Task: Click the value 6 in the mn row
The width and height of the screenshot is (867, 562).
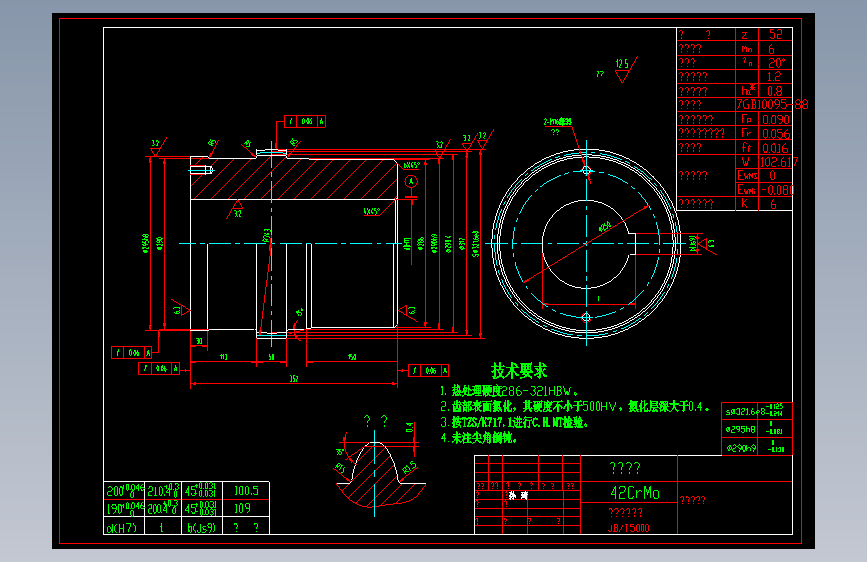Action: click(x=771, y=49)
